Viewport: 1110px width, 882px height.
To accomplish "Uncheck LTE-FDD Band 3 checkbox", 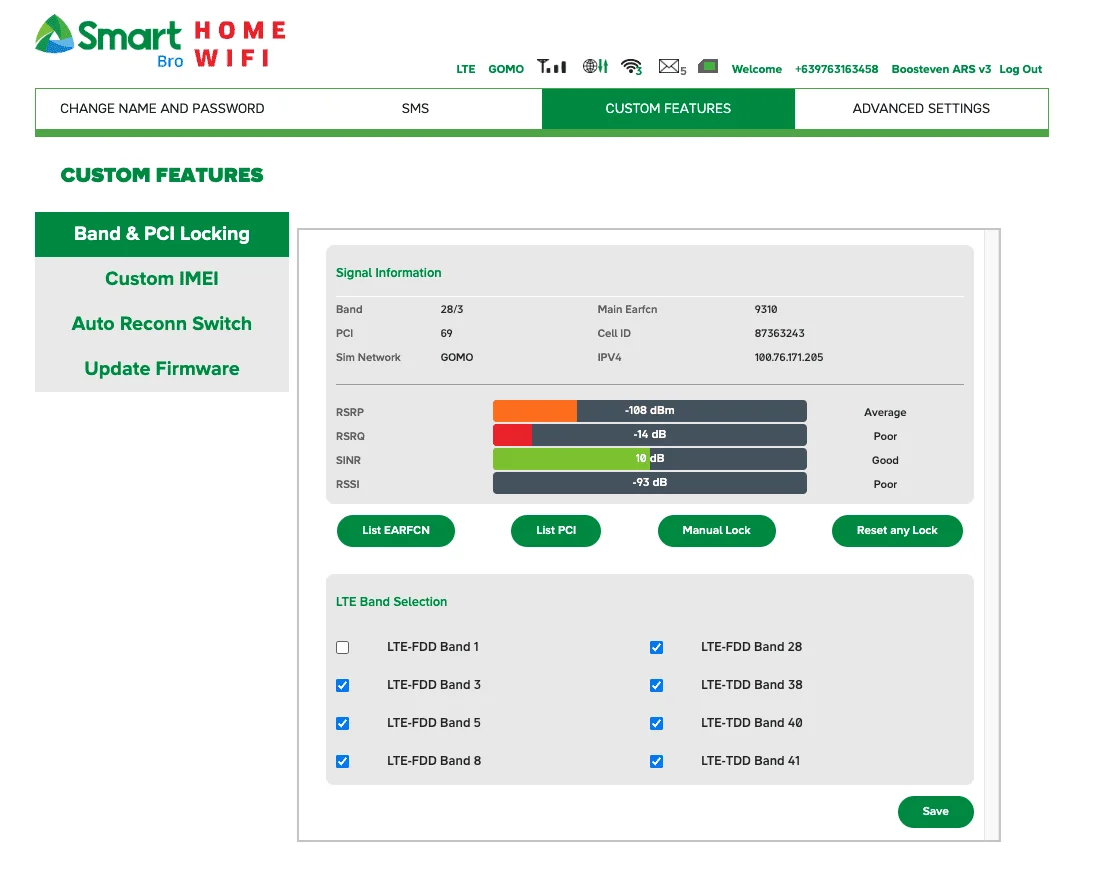I will click(x=343, y=686).
